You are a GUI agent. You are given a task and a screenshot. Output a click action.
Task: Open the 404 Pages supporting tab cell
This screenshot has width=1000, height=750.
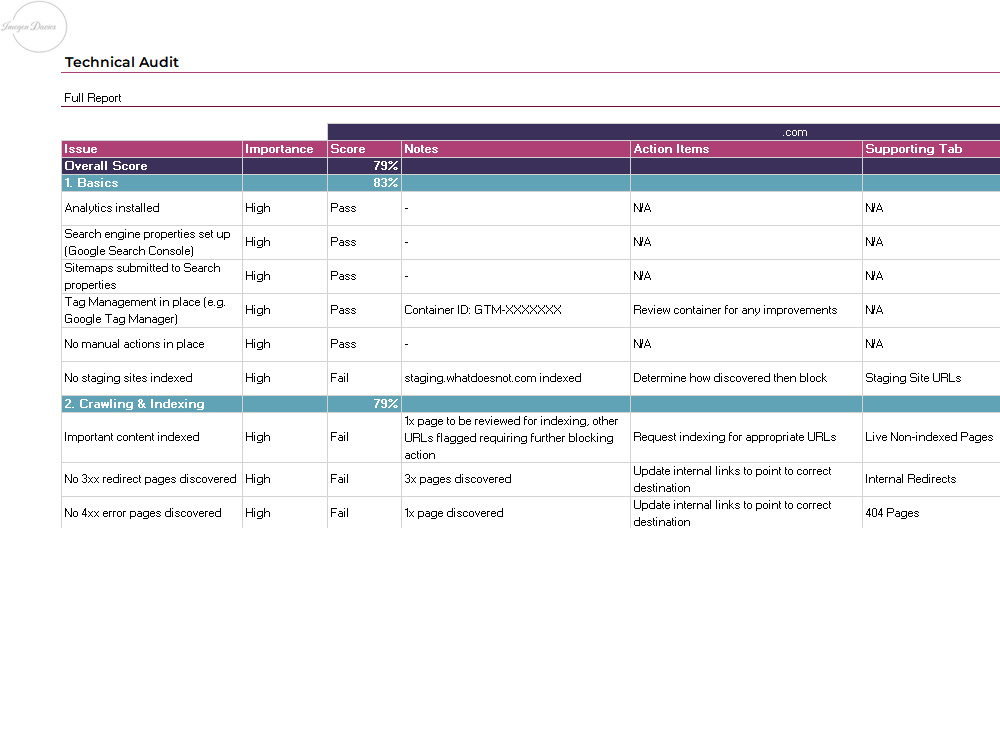coord(931,513)
